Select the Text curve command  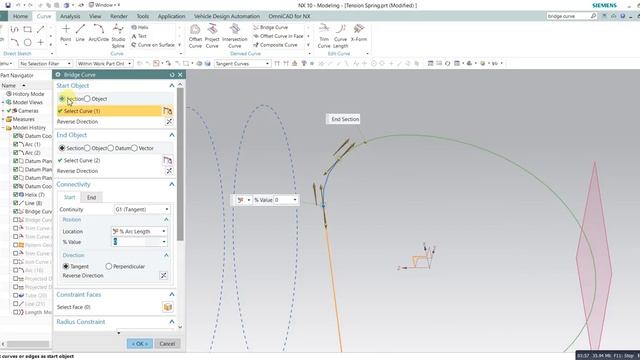(x=139, y=36)
